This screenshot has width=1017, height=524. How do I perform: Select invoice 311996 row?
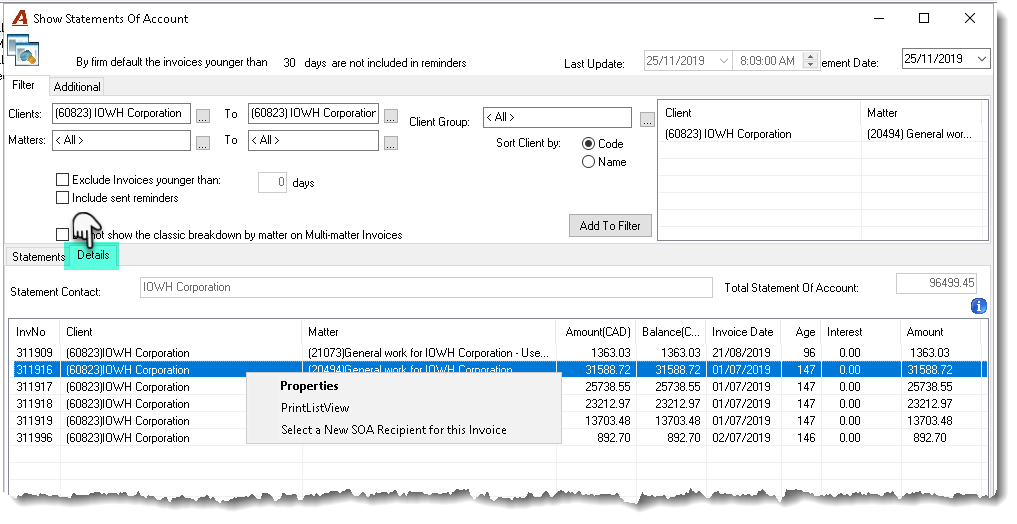tap(498, 438)
